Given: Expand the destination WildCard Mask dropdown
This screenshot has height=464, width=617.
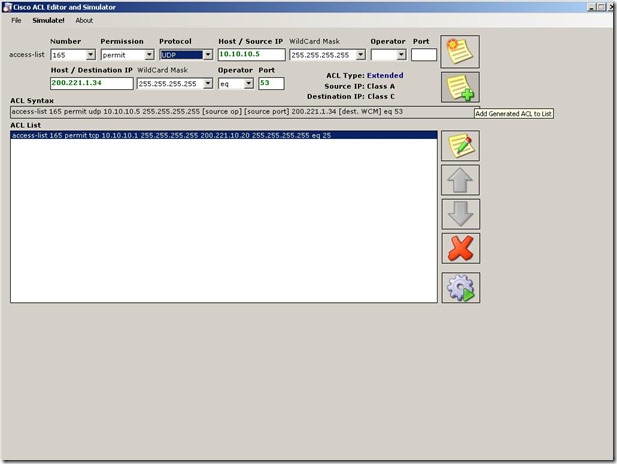Looking at the screenshot, I should coord(208,83).
